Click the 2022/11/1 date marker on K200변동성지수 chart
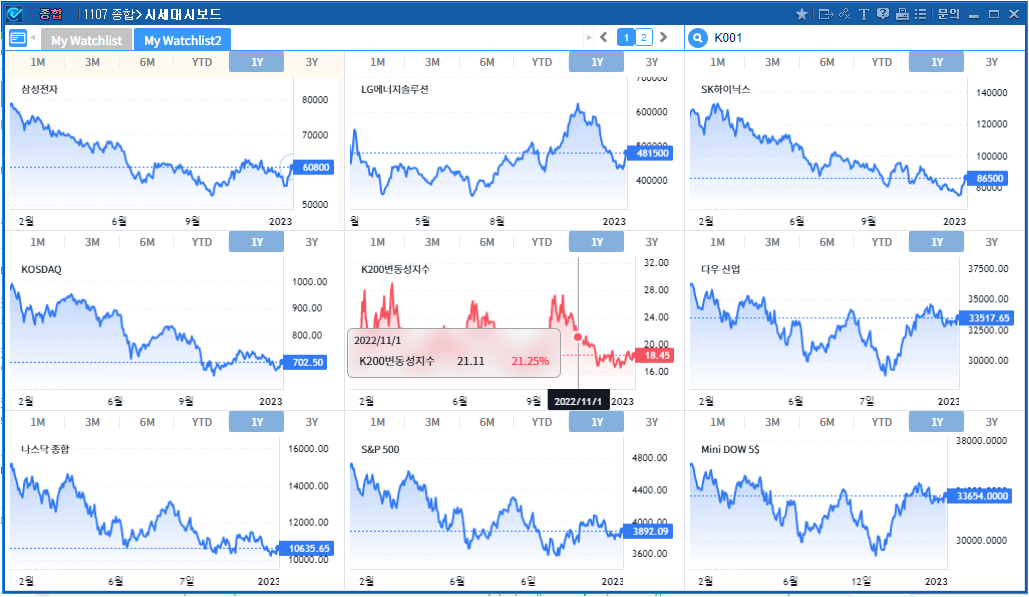This screenshot has width=1029, height=597. (x=578, y=401)
